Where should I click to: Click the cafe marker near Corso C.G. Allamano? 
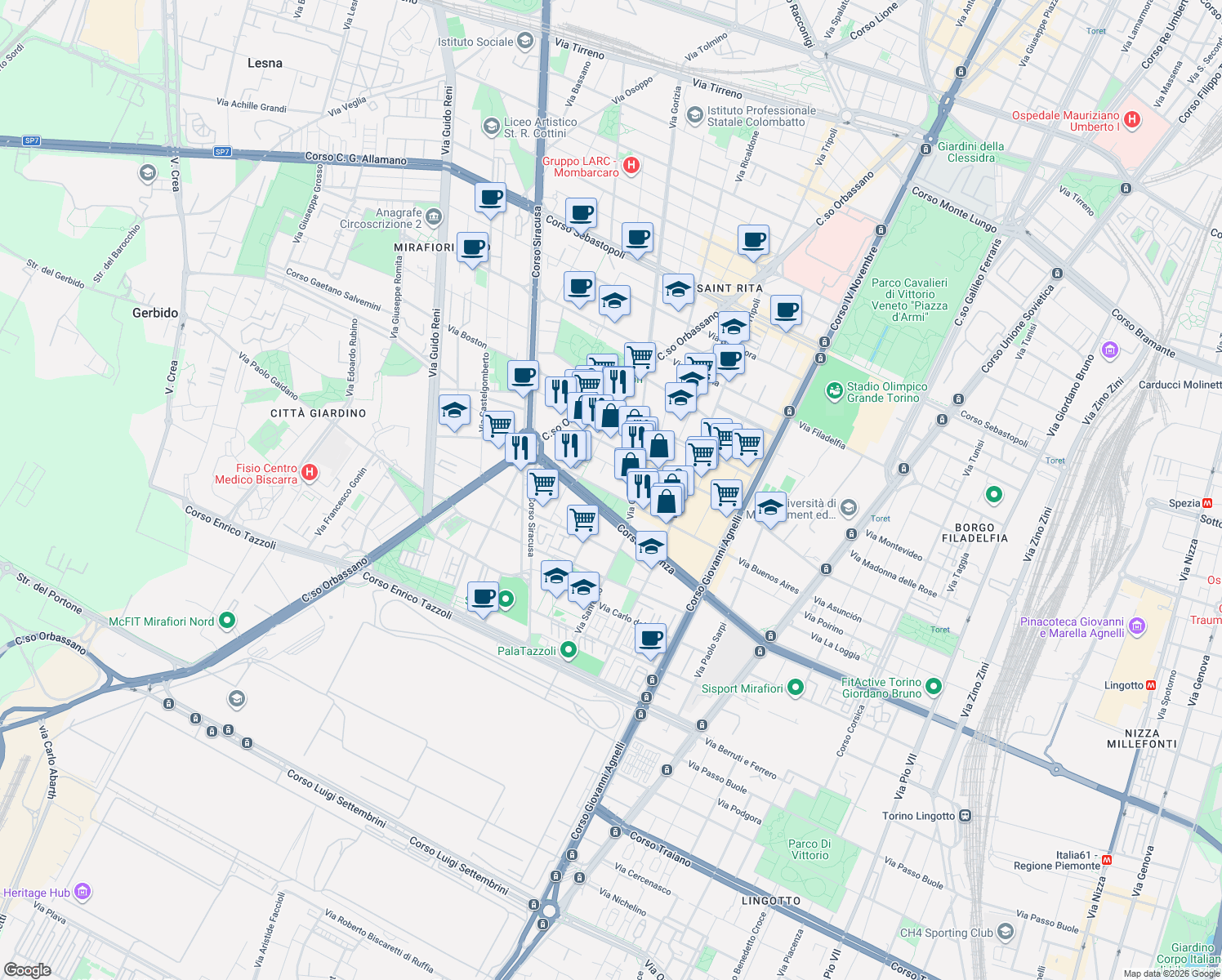(491, 198)
